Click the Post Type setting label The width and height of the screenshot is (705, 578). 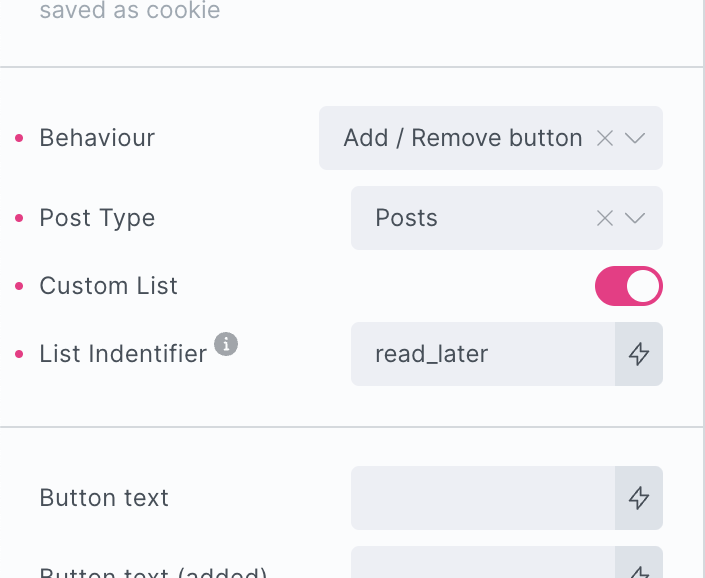[x=97, y=218]
